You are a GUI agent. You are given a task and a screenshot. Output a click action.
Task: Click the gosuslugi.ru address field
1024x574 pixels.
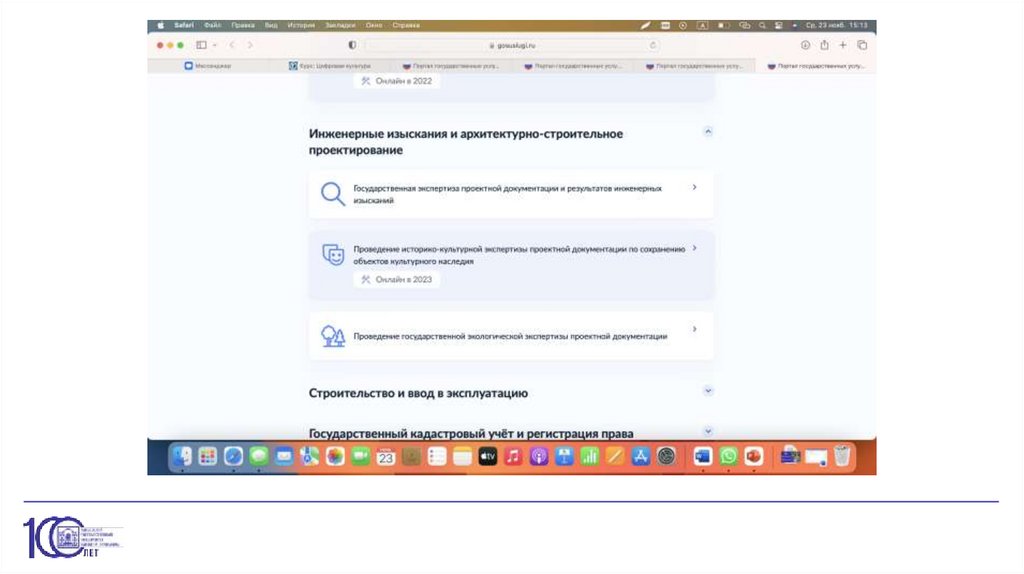(x=512, y=45)
